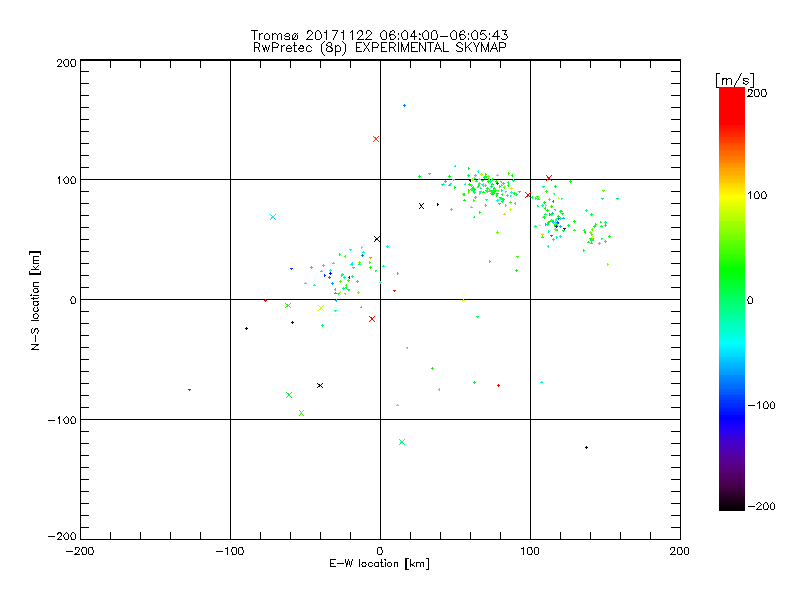Click the red X marker below the lone blue dot
This screenshot has height=600, width=800.
pyautogui.click(x=376, y=139)
